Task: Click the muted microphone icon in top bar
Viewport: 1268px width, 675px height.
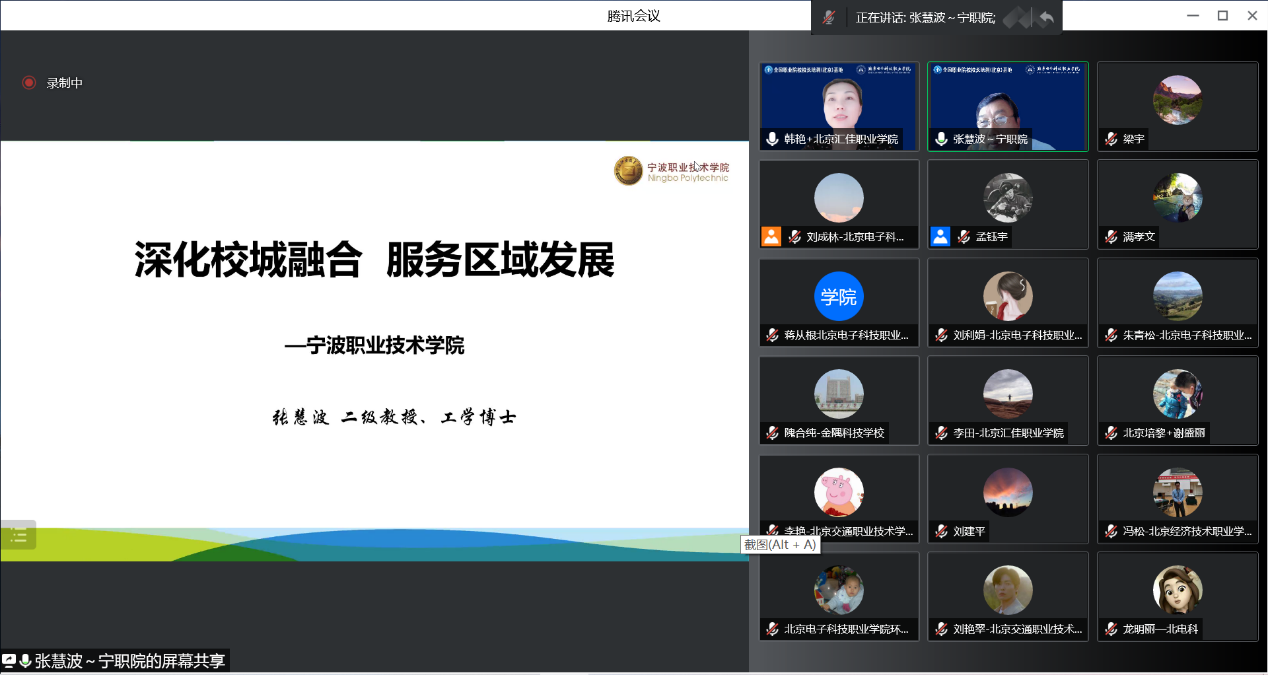Action: (x=829, y=17)
